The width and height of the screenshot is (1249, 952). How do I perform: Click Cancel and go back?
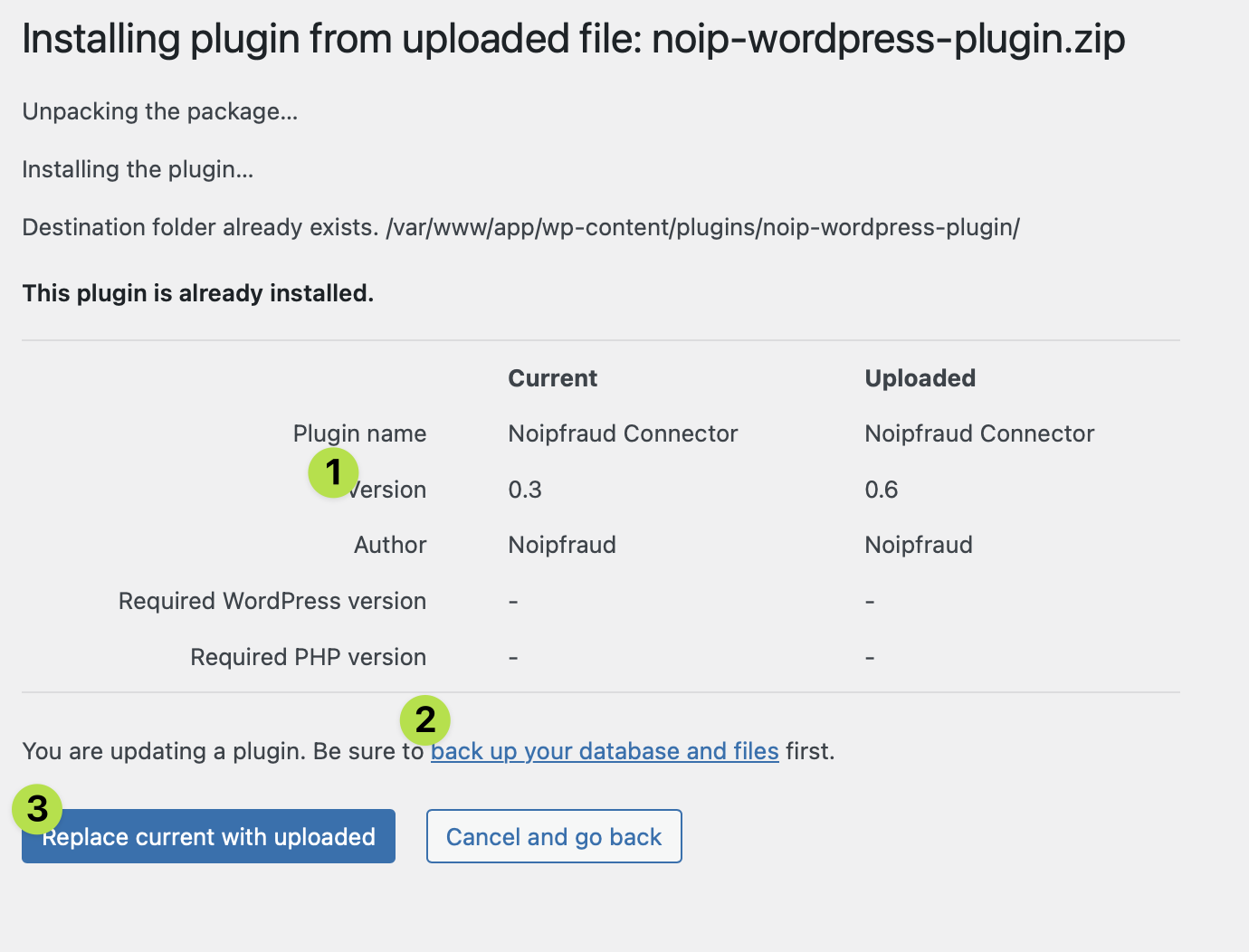tap(554, 836)
